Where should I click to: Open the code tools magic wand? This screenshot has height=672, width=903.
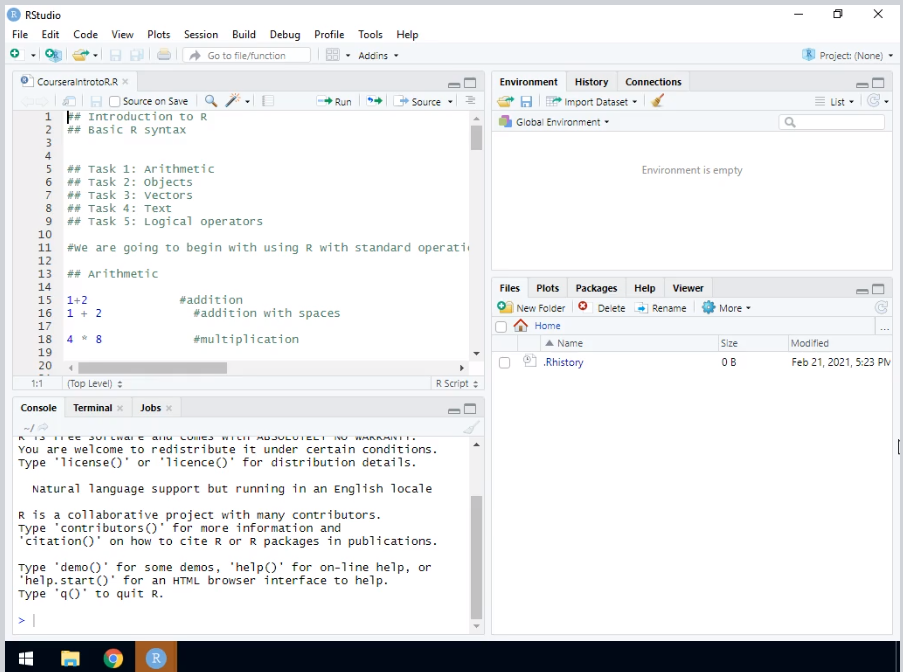(x=234, y=101)
